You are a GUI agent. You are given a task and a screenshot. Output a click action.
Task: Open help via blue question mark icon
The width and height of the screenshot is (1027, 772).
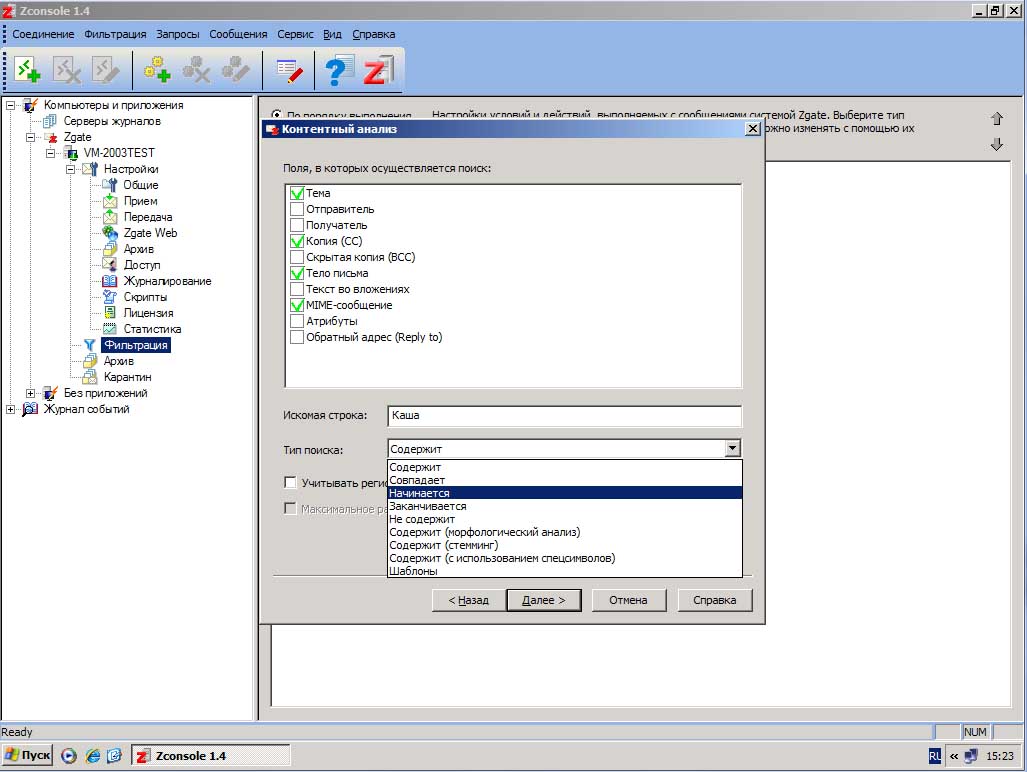pos(338,70)
